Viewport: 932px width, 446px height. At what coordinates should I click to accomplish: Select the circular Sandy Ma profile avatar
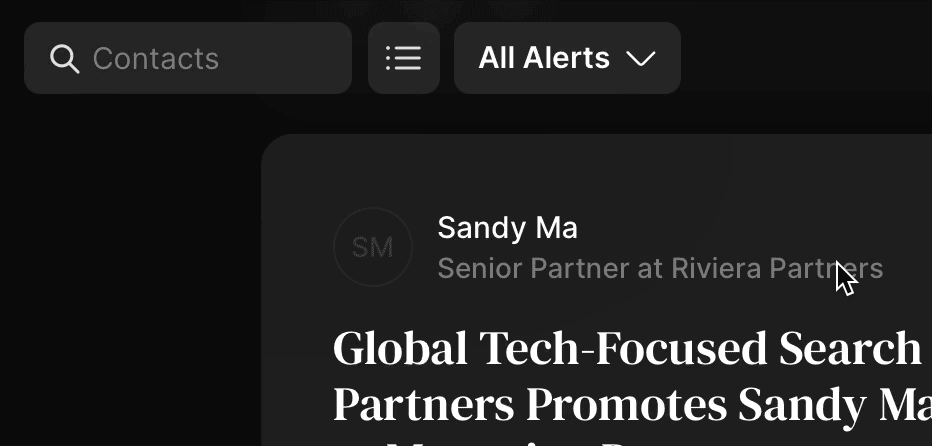pos(373,247)
